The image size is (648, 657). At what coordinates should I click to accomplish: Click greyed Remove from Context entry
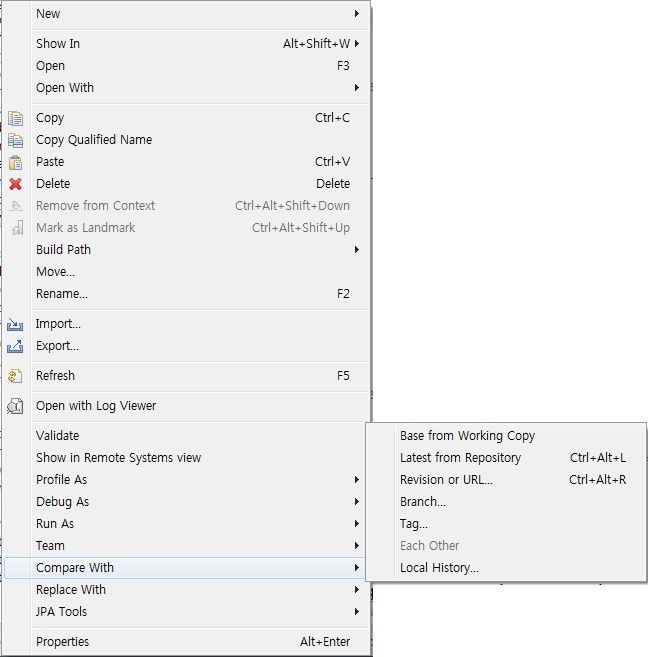[x=186, y=206]
